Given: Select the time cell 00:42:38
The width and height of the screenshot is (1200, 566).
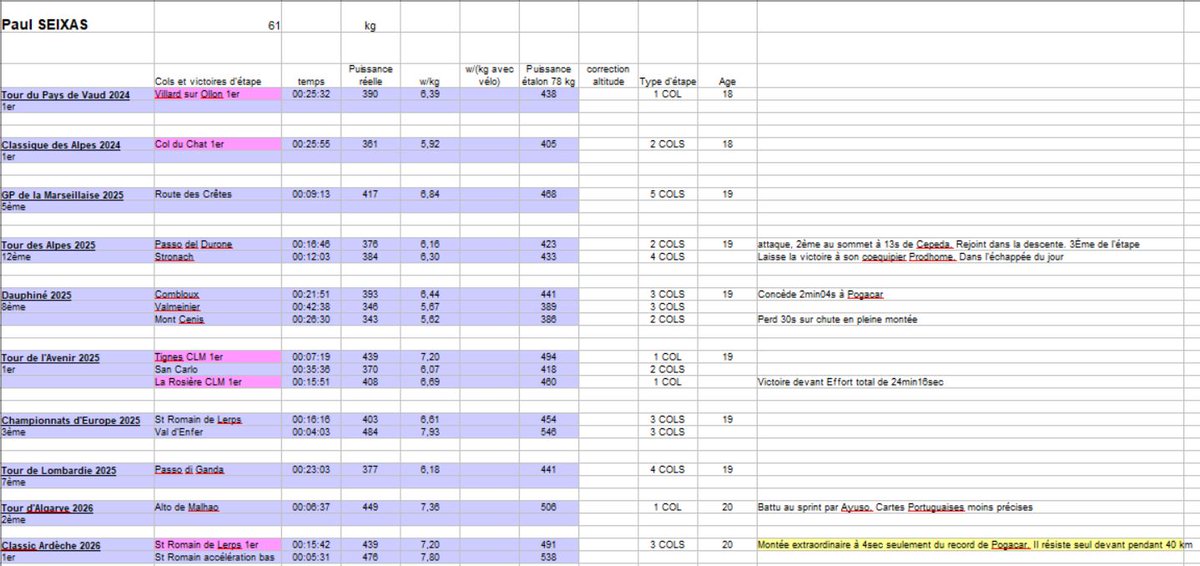Looking at the screenshot, I should (311, 307).
